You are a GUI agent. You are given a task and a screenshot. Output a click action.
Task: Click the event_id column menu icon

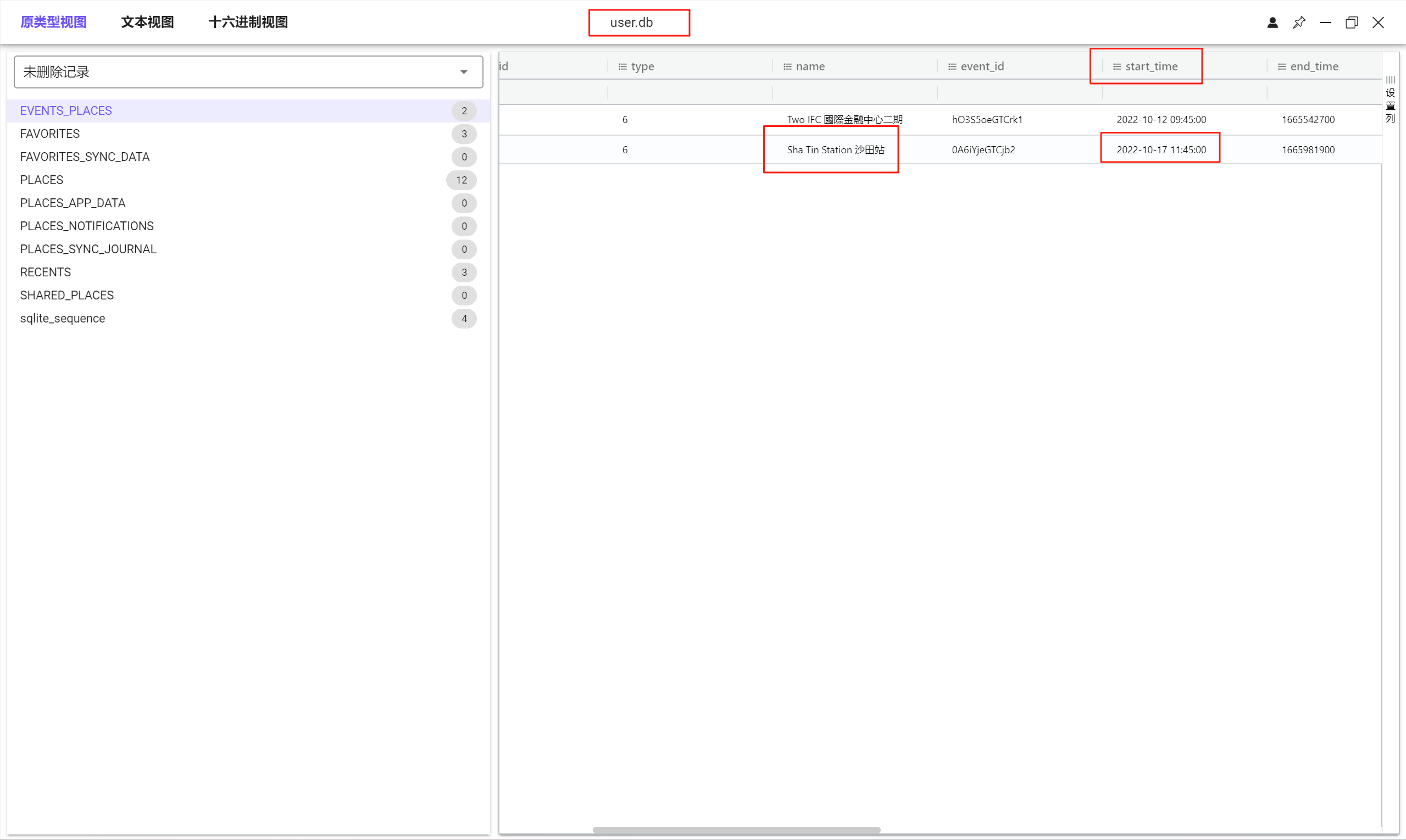[x=952, y=67]
